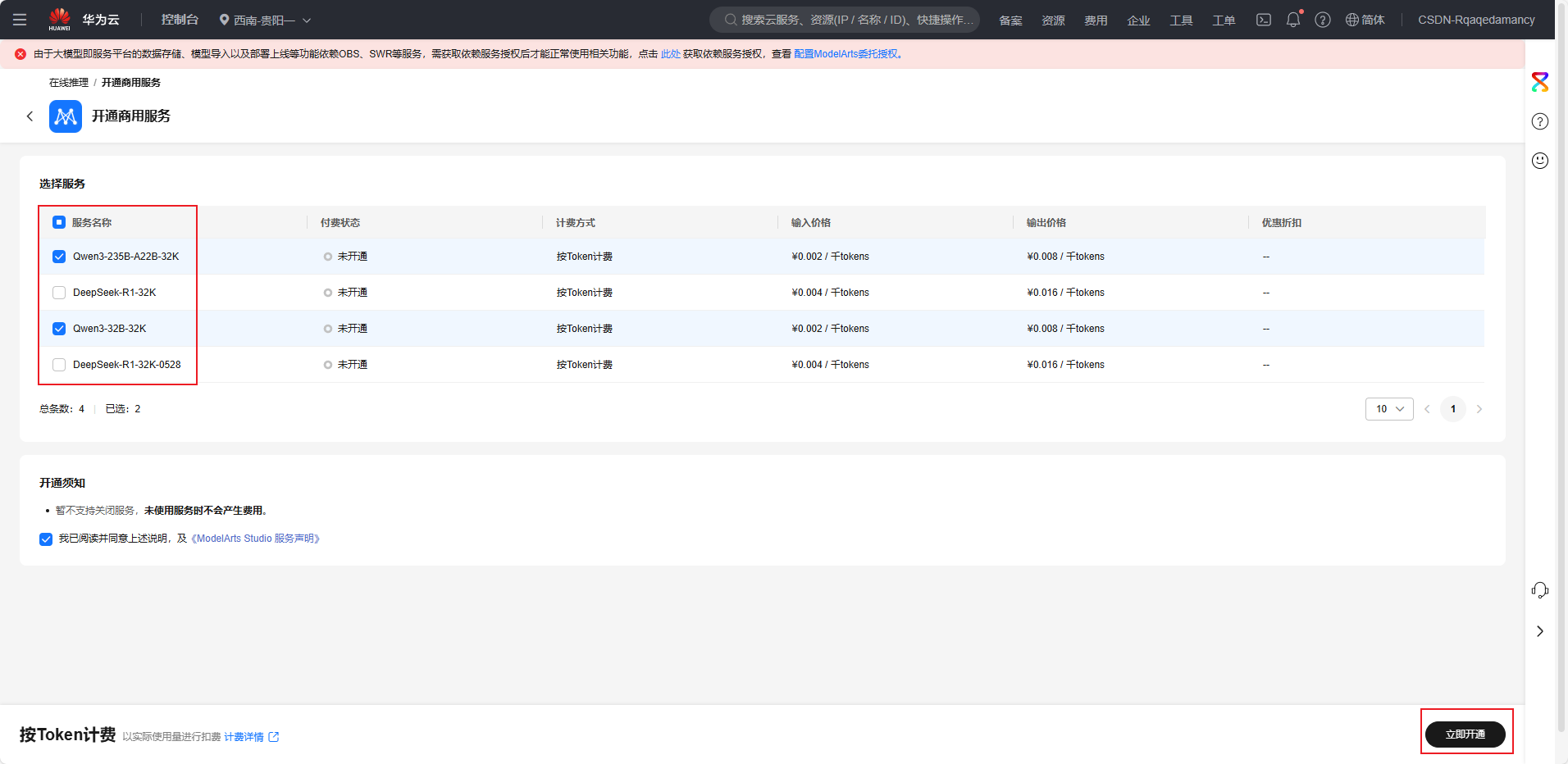Open the 工具 menu
1568x764 pixels.
[1181, 20]
